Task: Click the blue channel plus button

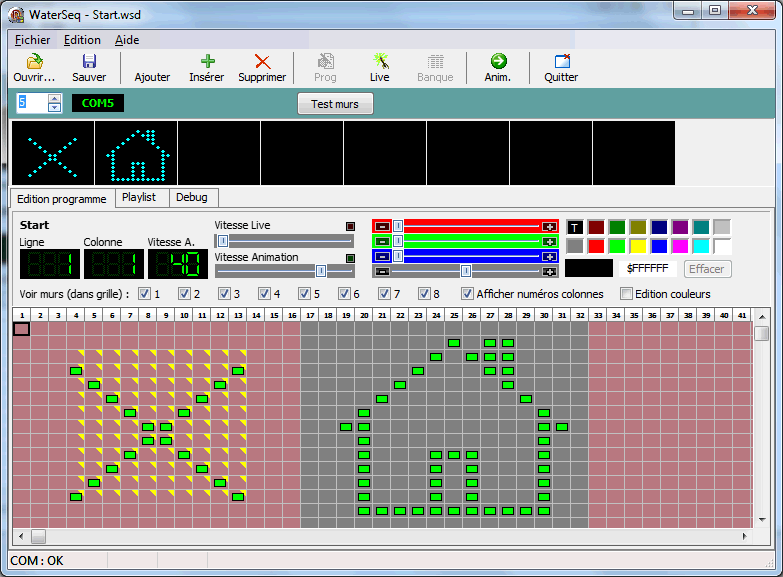Action: click(x=549, y=256)
